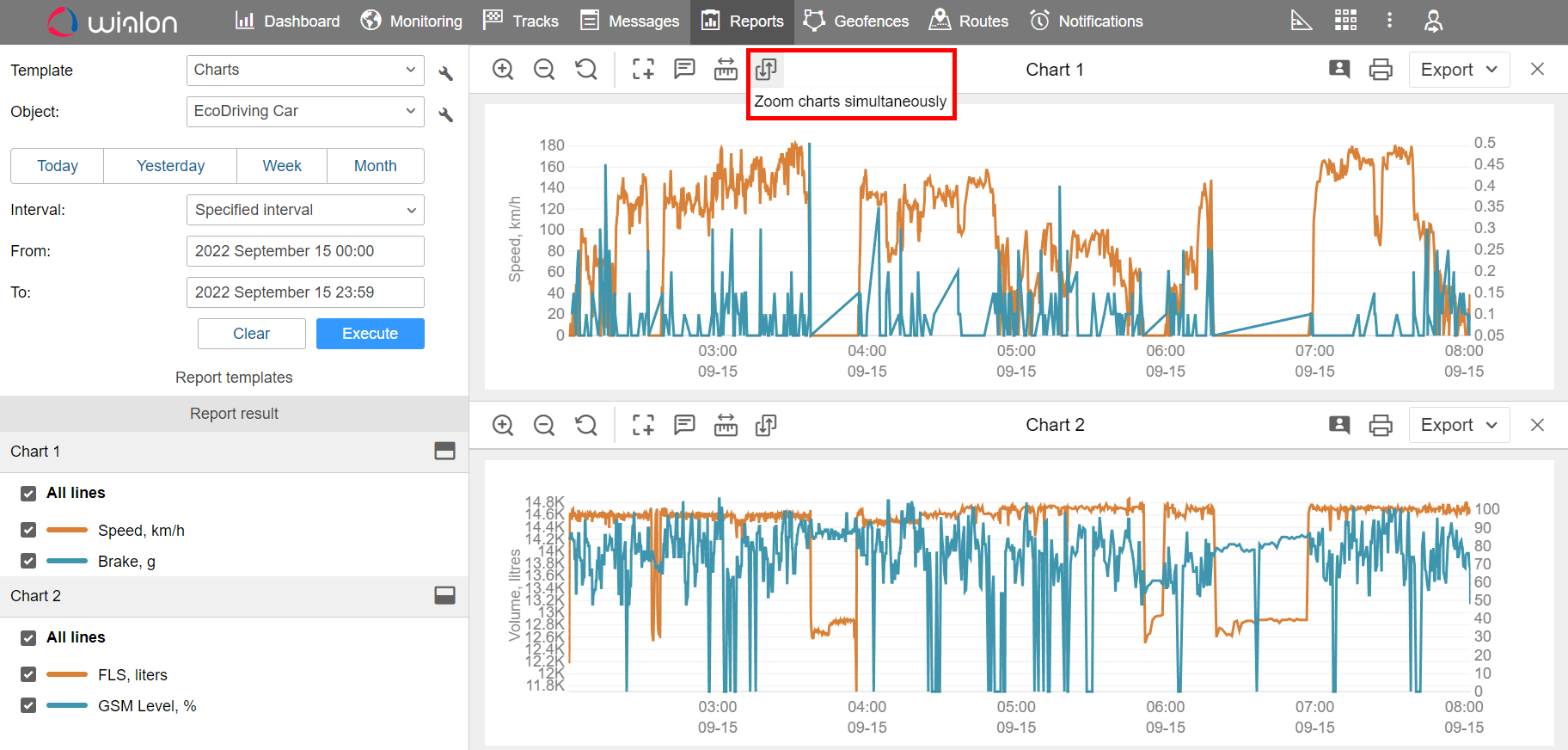Uncheck the Speed, km/h line checkbox
The width and height of the screenshot is (1568, 750).
pos(28,530)
